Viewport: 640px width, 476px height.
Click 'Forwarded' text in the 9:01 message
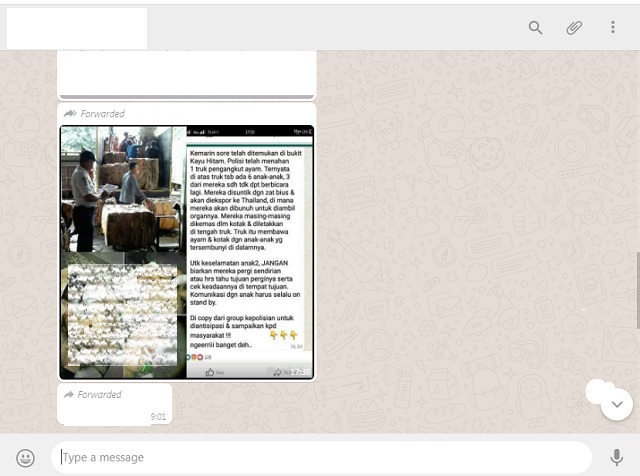[100, 395]
